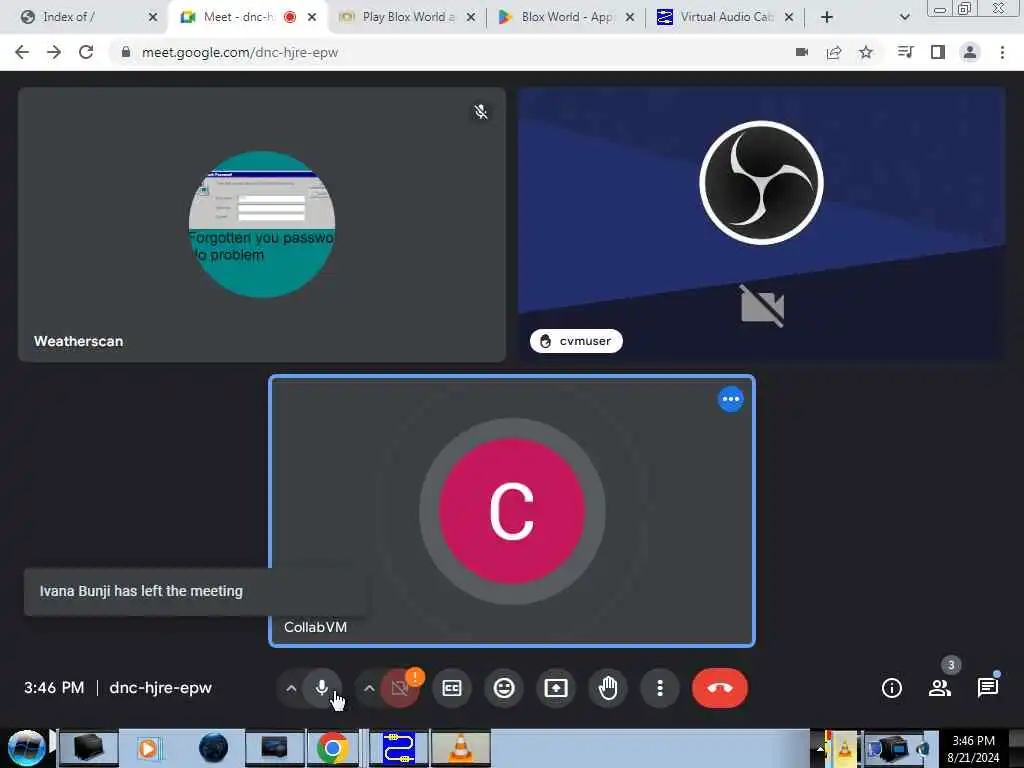Close the Index of / tab
The height and width of the screenshot is (768, 1024).
(153, 17)
